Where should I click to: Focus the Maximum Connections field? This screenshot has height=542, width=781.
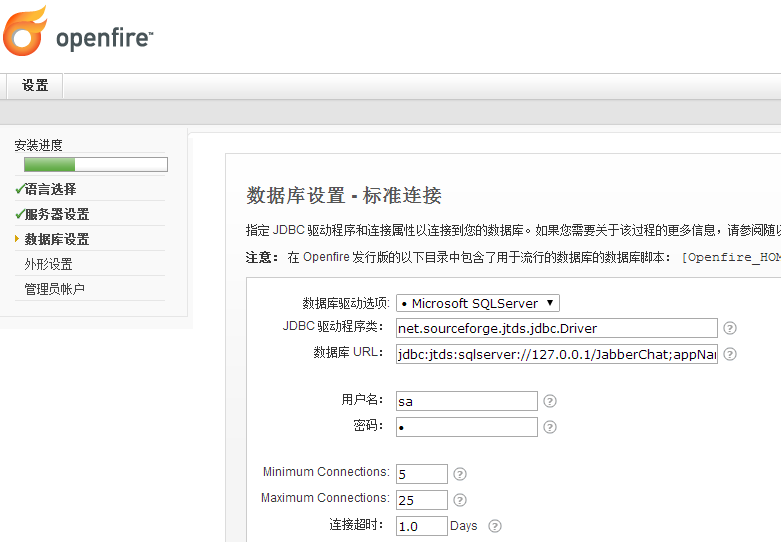point(422,500)
